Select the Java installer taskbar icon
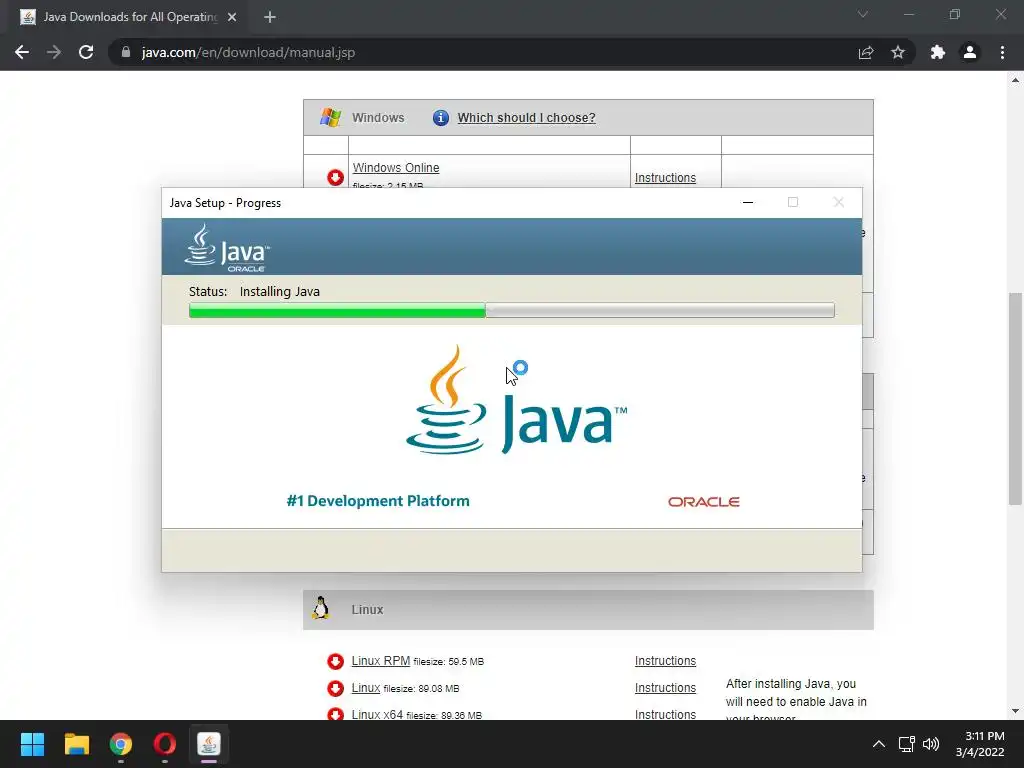 [x=209, y=744]
